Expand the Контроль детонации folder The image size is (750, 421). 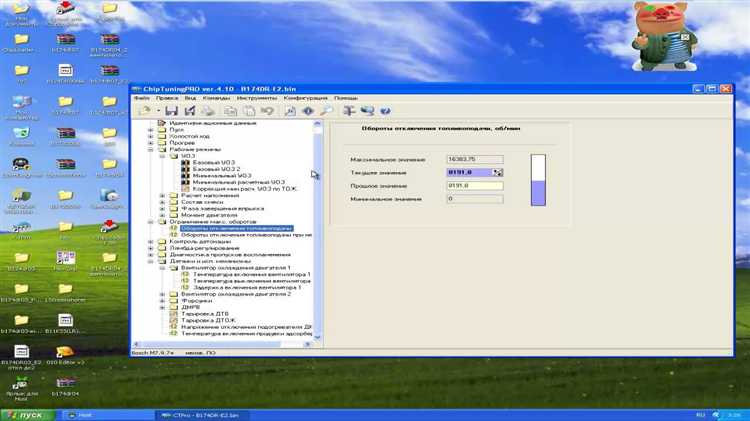[x=151, y=242]
